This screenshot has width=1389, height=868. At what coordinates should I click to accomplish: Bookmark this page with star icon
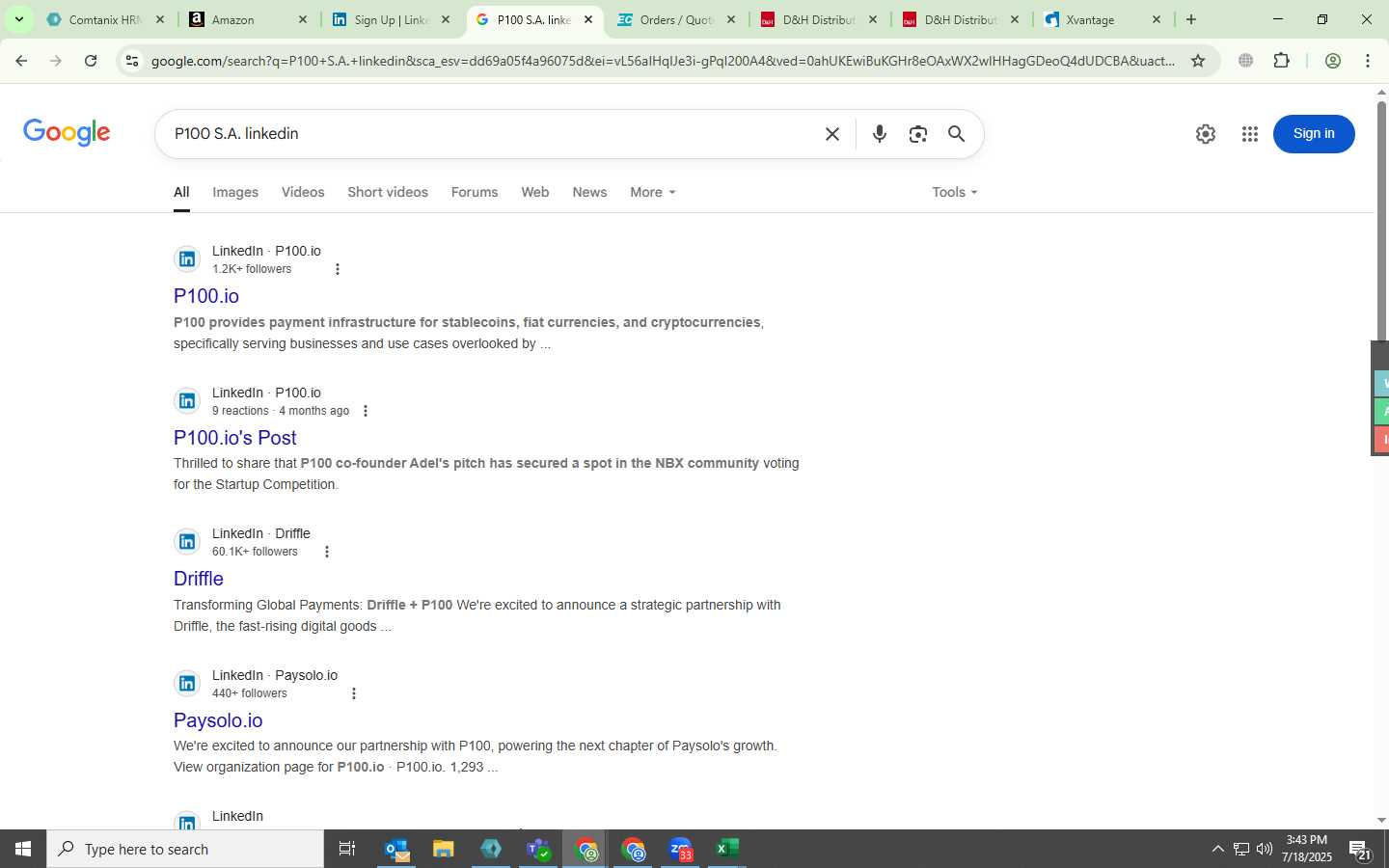[x=1197, y=61]
